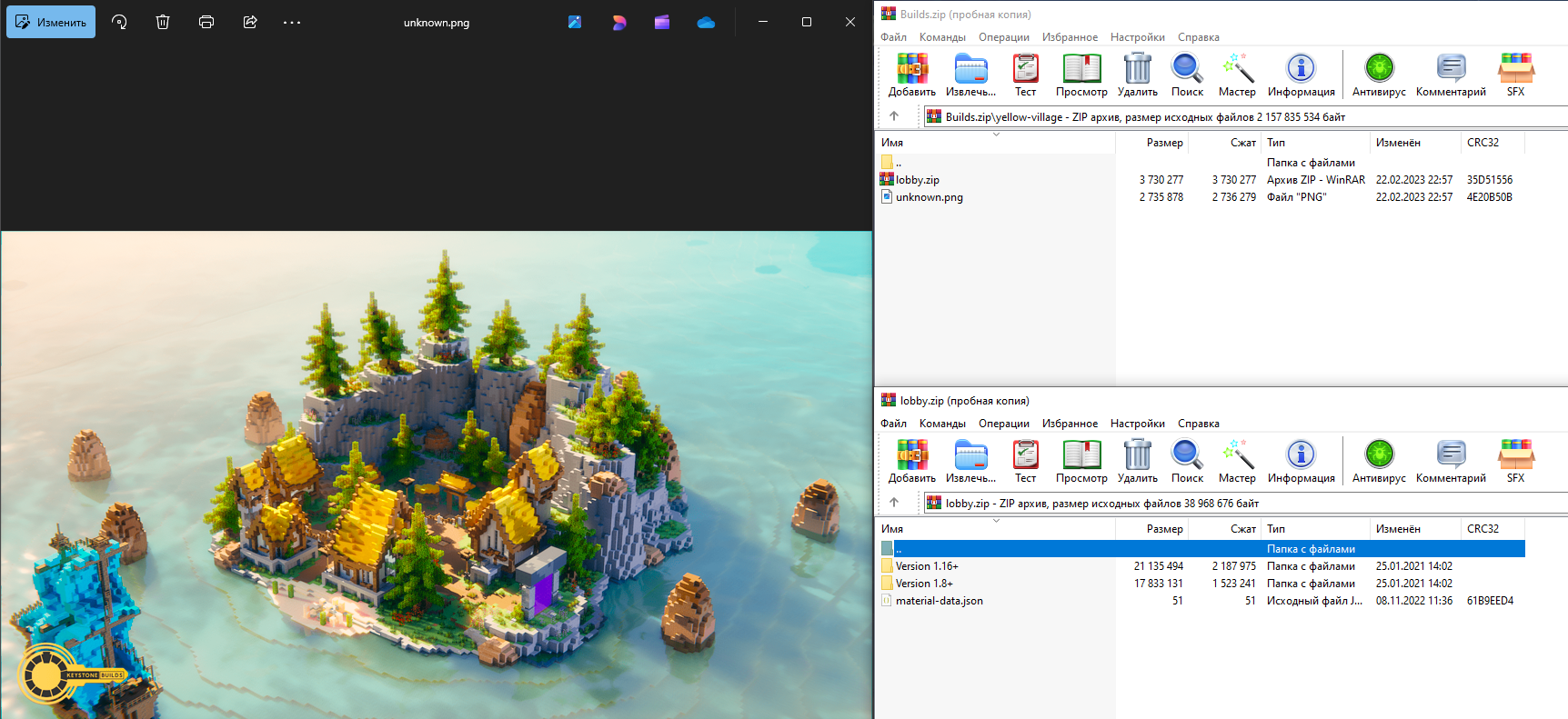The width and height of the screenshot is (1568, 719).
Task: Click Извлечь icon in lobby.zip window
Action: (x=970, y=461)
